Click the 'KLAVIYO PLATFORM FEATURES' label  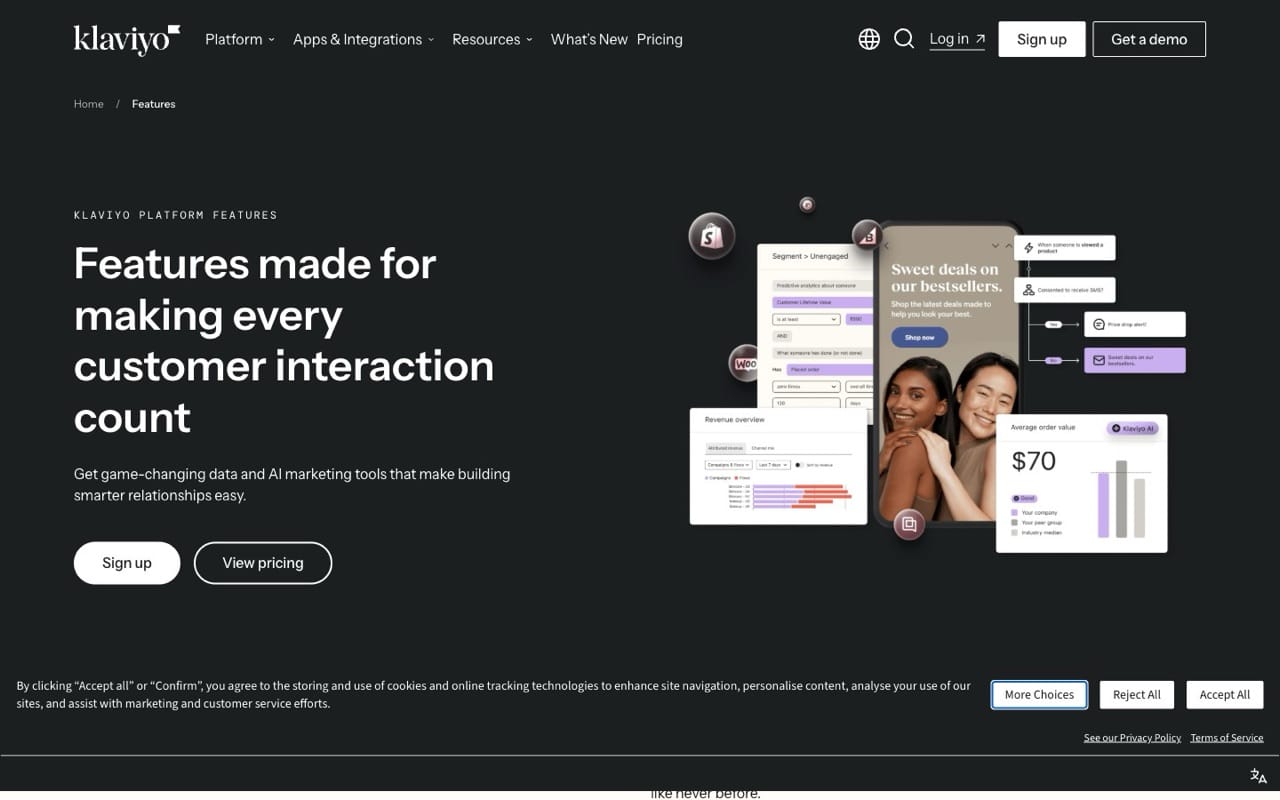click(x=176, y=215)
